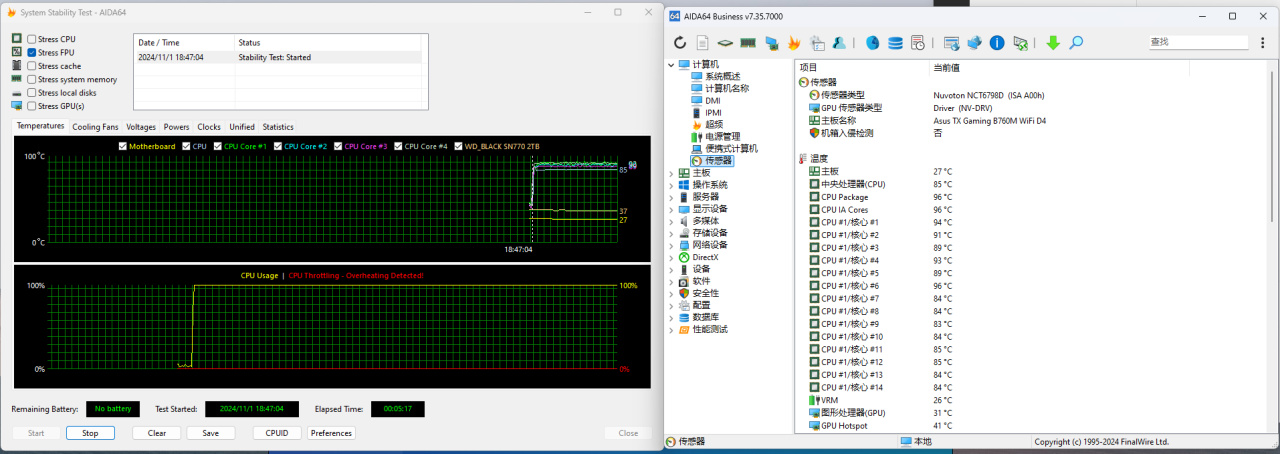Switch to the Cooling Fans tab
Viewport: 1280px width, 454px height.
click(95, 127)
